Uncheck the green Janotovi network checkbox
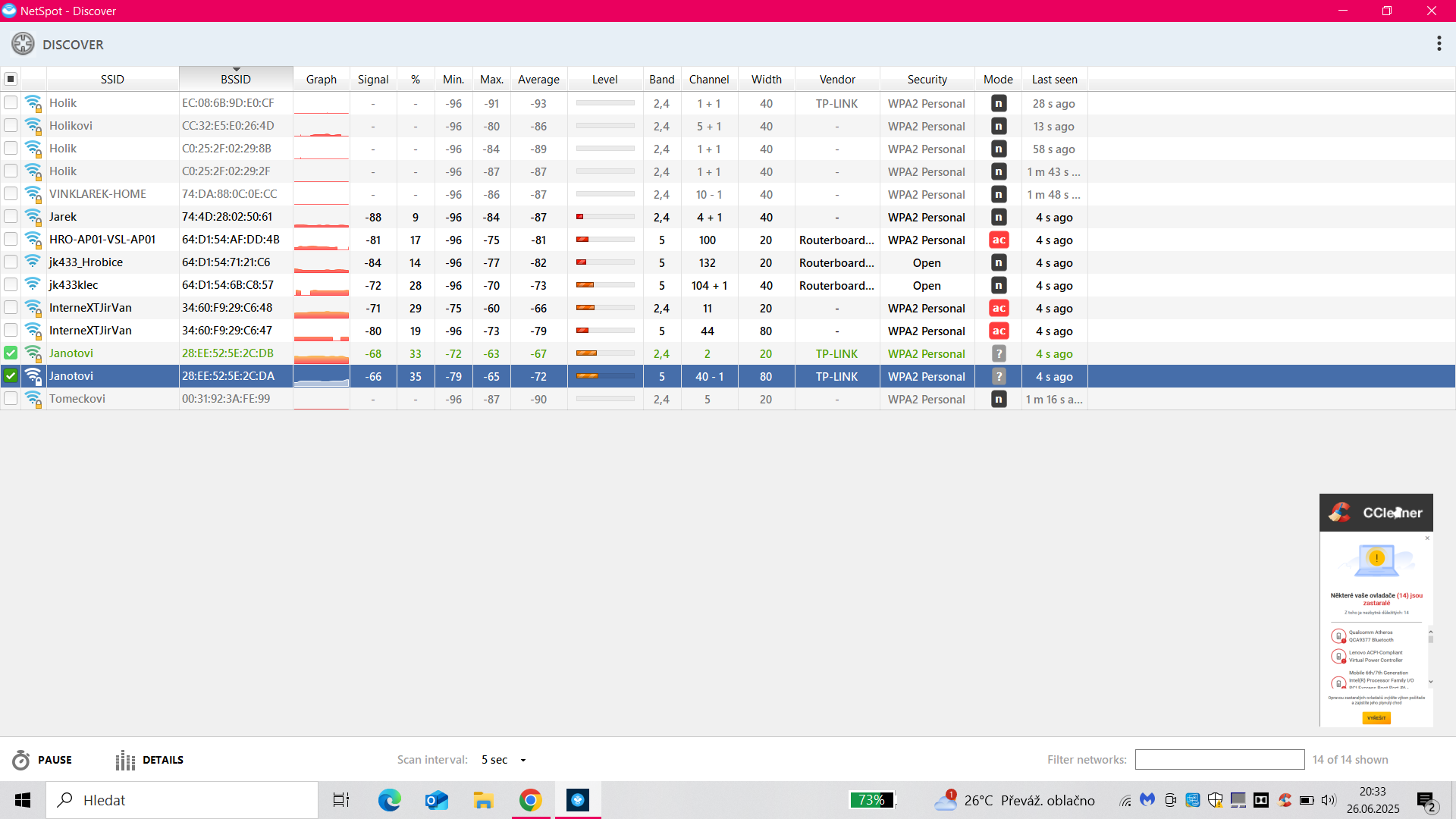 click(11, 353)
